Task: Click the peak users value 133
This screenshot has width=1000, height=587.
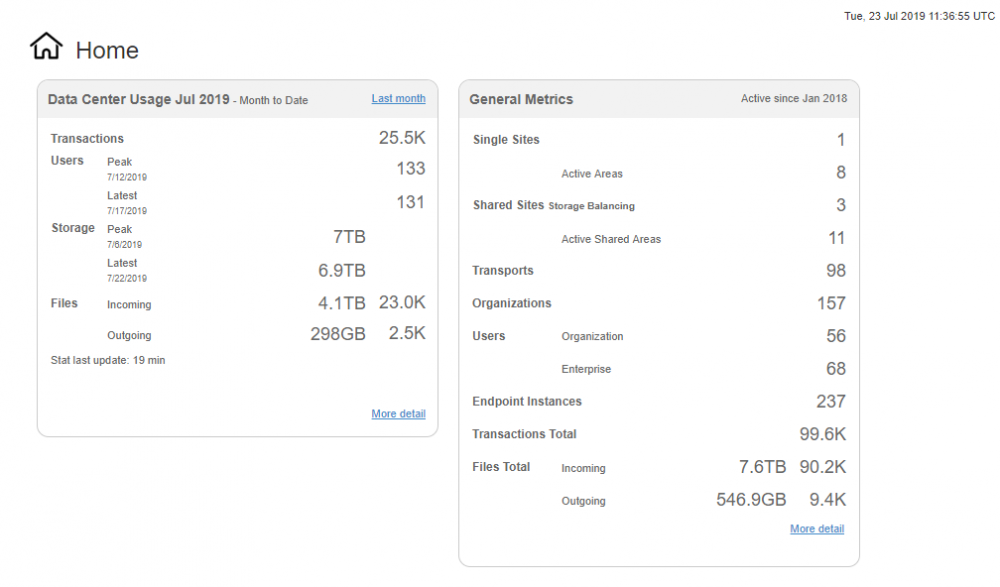Action: pos(410,169)
